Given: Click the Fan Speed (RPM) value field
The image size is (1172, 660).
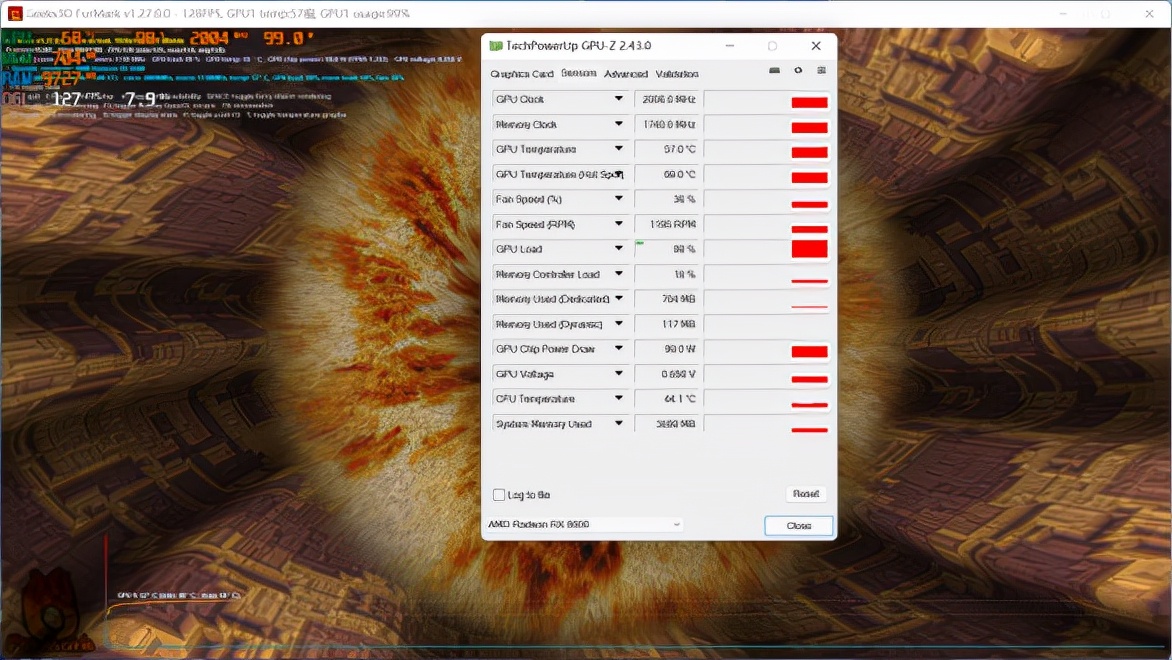Looking at the screenshot, I should tap(667, 224).
